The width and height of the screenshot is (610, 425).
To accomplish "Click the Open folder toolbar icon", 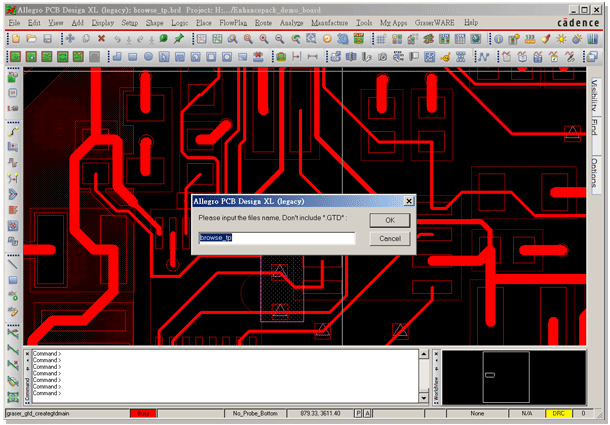I will point(32,39).
